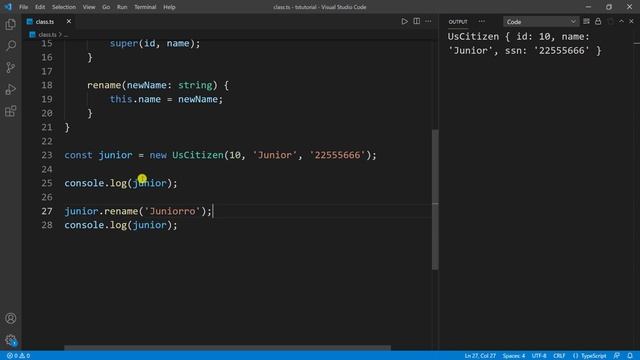Open the Edit menu
This screenshot has height=360, width=640.
(x=40, y=7)
